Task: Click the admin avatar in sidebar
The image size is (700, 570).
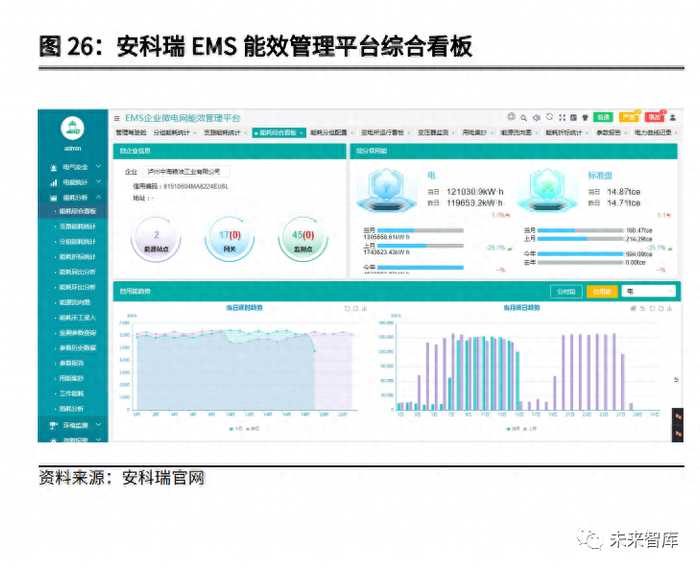Action: 72,129
